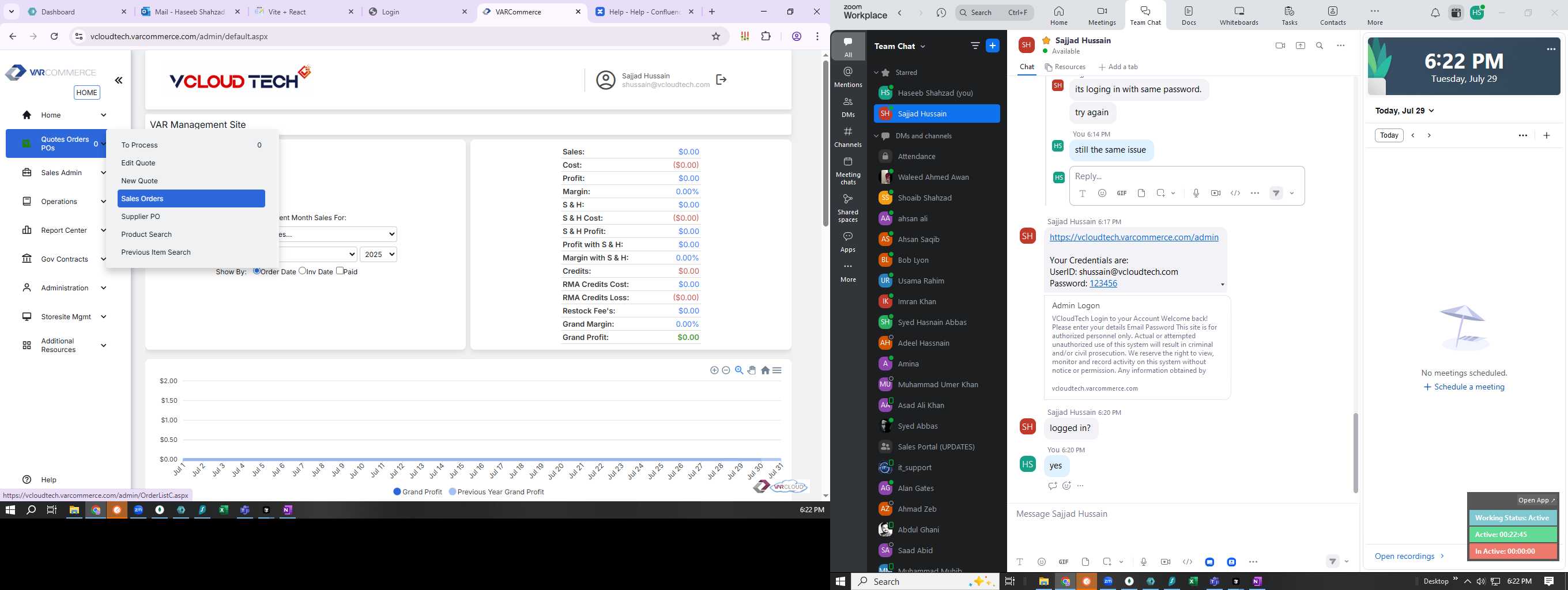Open the Whiteboards tab in Zoom
Viewport: 1568px width, 590px height.
1239,15
